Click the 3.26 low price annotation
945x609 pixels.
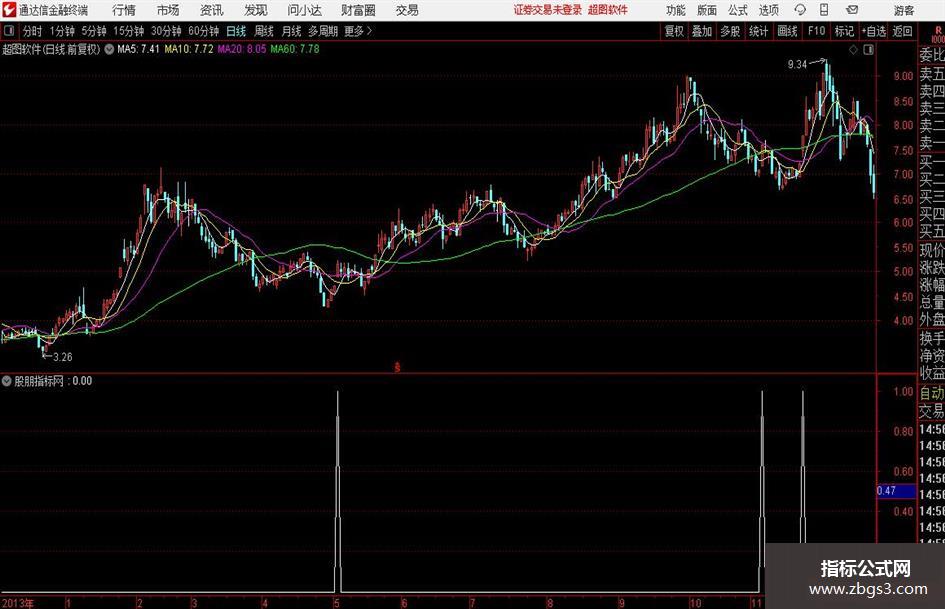click(63, 357)
